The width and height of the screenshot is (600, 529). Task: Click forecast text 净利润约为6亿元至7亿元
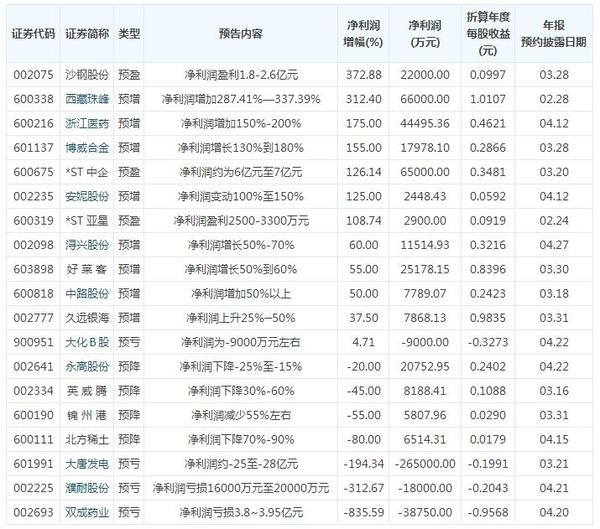pos(241,172)
